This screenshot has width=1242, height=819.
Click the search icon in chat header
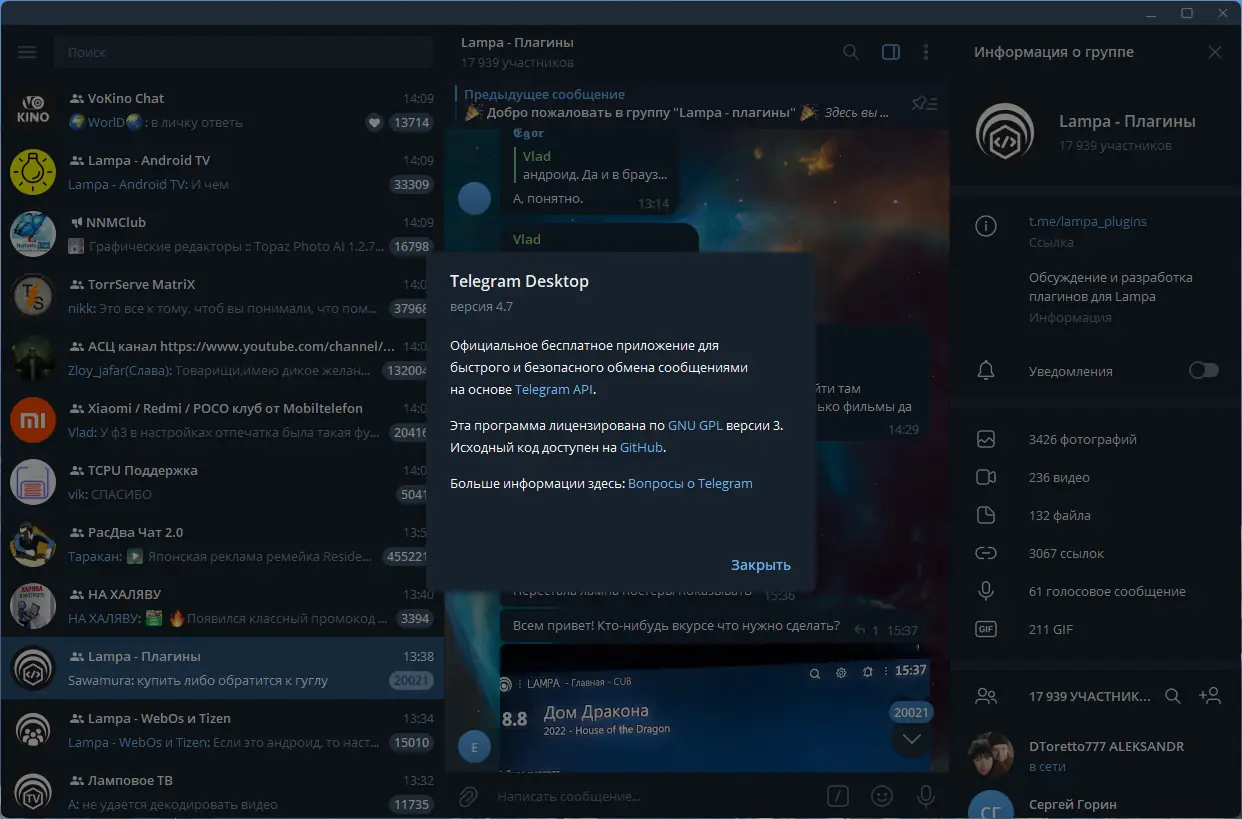click(x=851, y=52)
